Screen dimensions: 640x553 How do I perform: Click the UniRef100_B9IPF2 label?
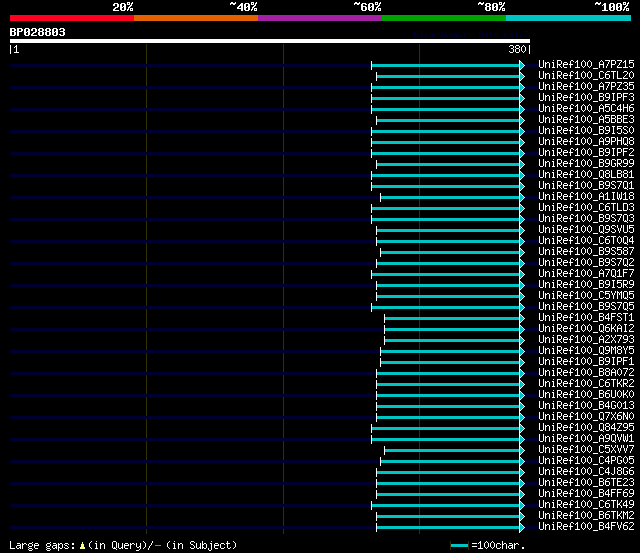[586, 153]
